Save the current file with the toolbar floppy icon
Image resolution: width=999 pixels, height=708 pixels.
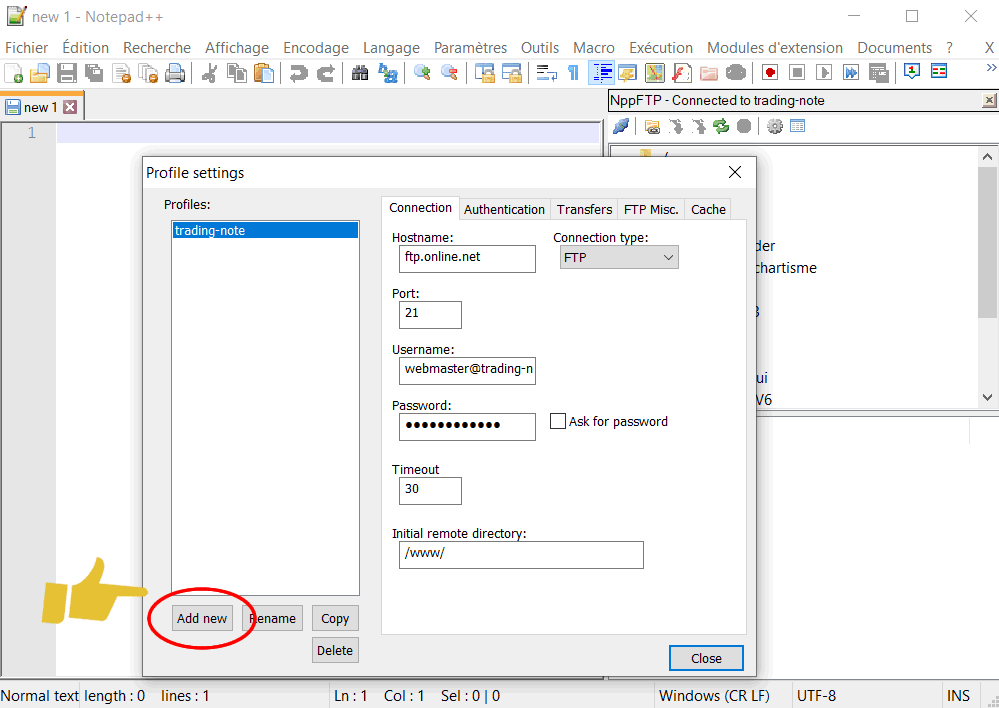tap(67, 73)
